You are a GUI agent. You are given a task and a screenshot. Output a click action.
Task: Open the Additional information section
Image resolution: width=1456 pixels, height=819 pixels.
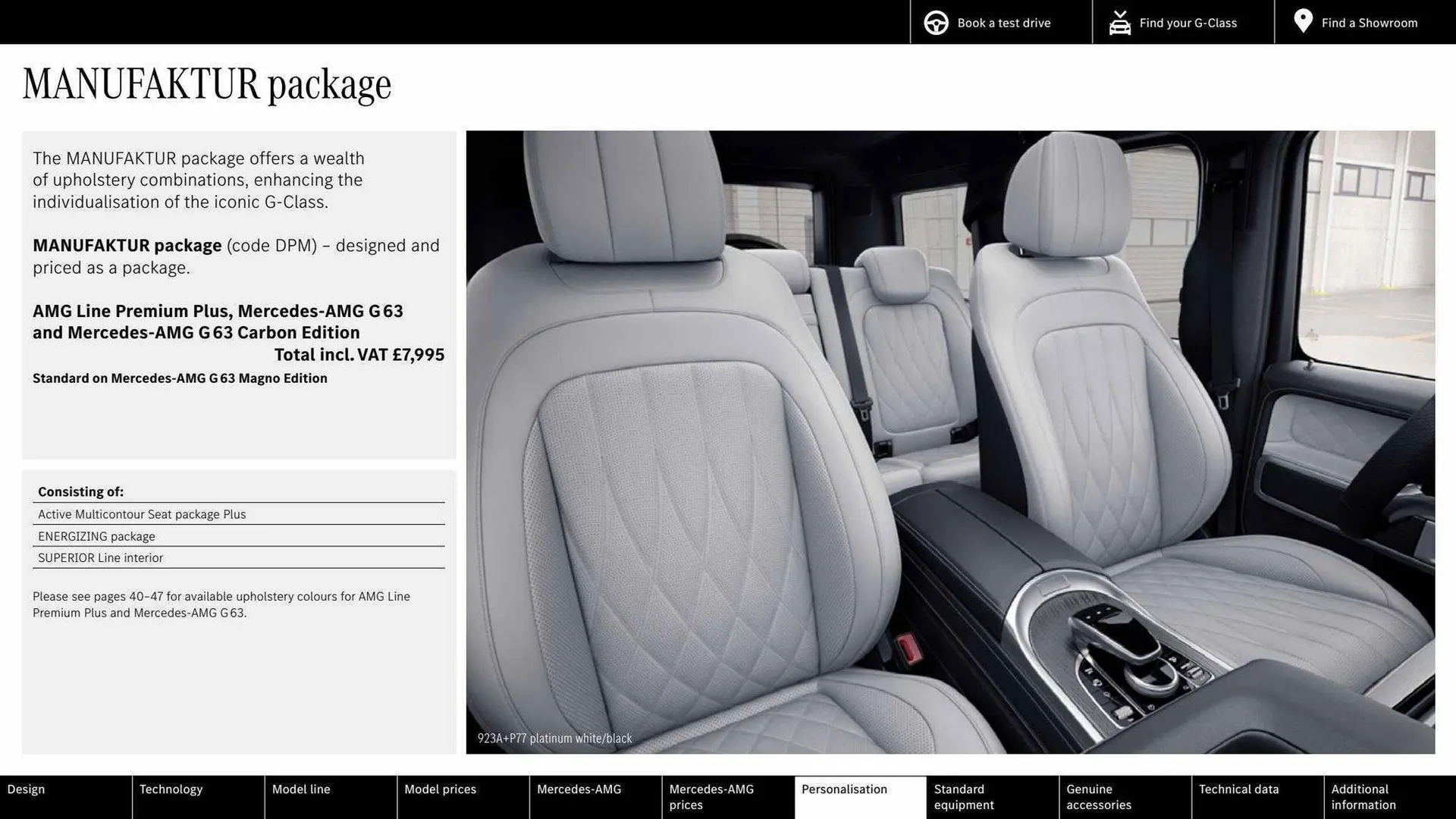click(1391, 797)
